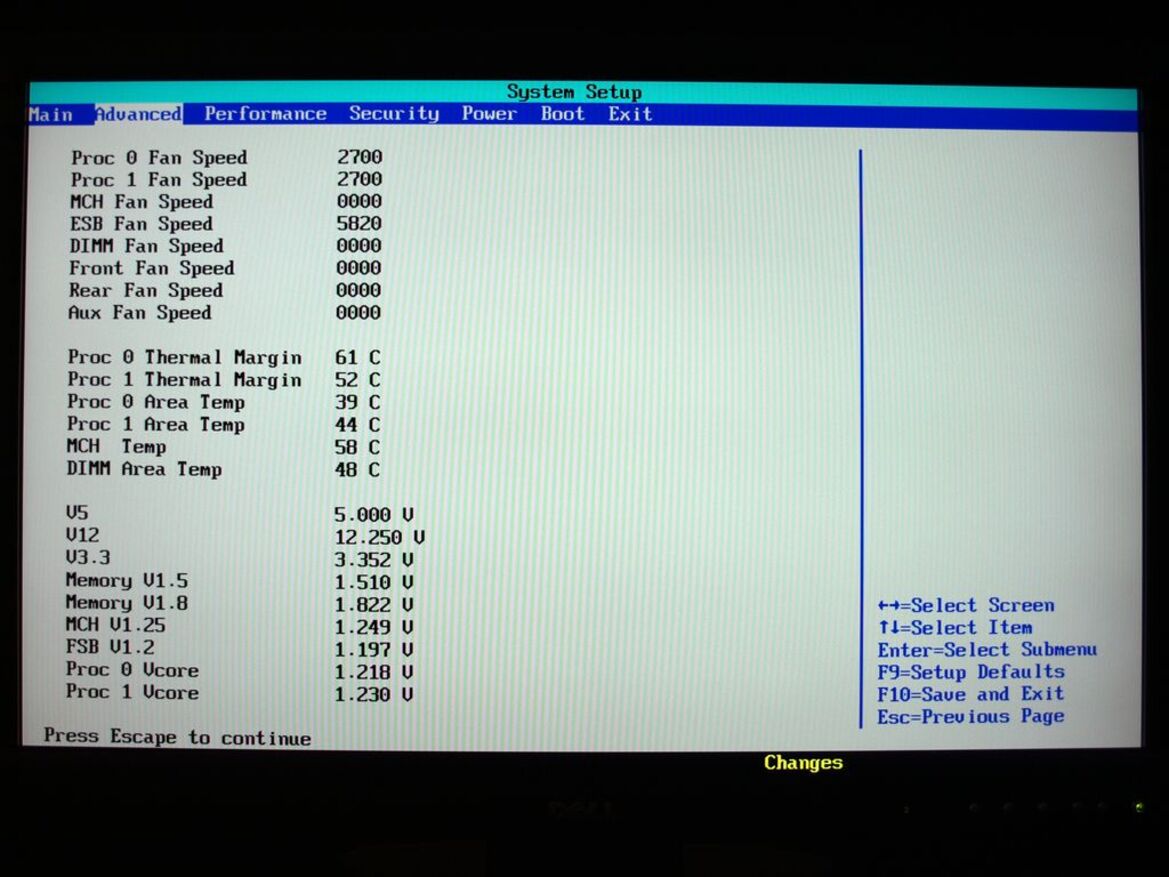Open the Performance tab

265,113
